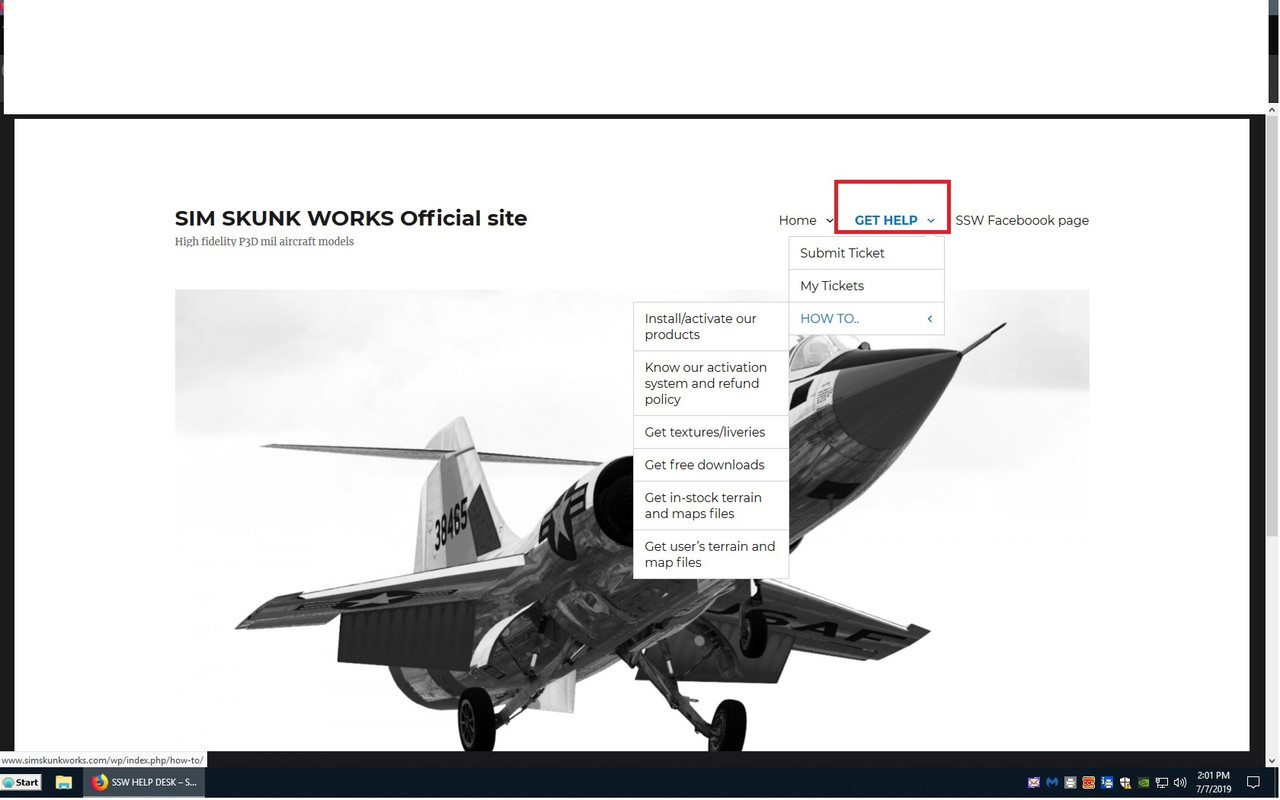Choose Submit Ticket from the GET HELP menu
The width and height of the screenshot is (1280, 800).
866,253
